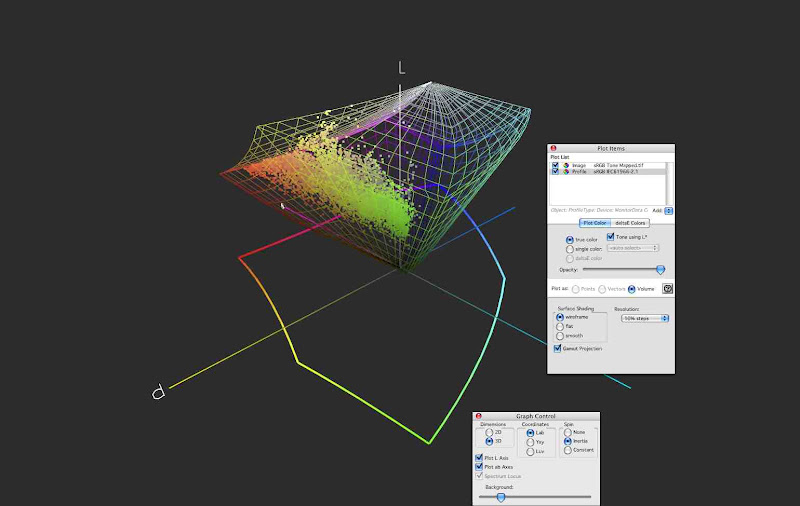The height and width of the screenshot is (506, 800).
Task: Click the Graph Control panel title bar
Action: pyautogui.click(x=536, y=416)
